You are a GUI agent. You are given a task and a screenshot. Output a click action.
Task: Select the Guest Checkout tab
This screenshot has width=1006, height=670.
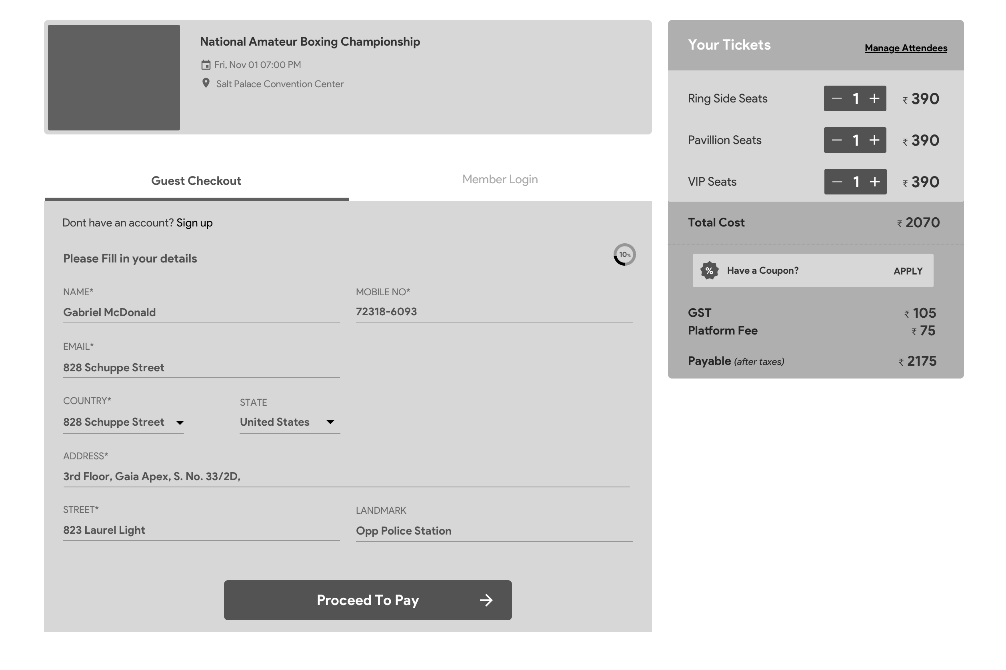click(196, 181)
